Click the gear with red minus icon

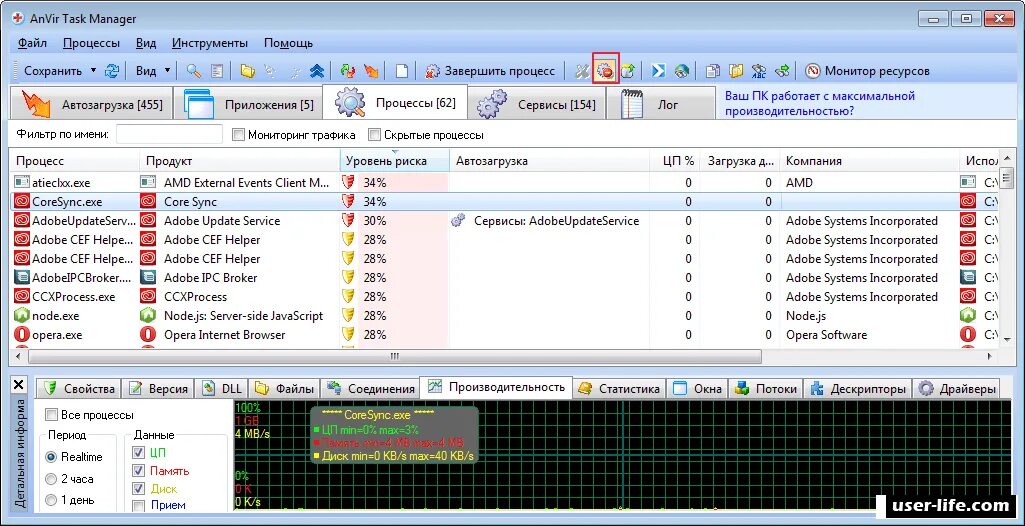(606, 71)
